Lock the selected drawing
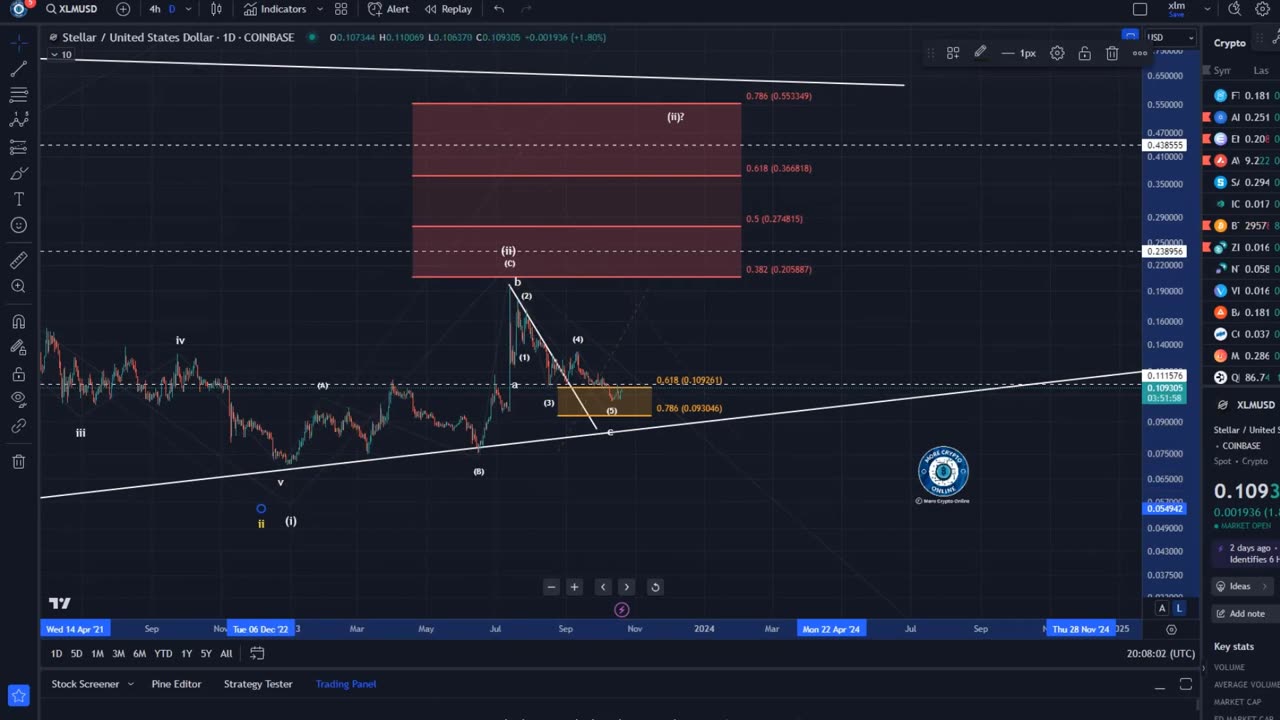The image size is (1280, 720). [x=1084, y=53]
